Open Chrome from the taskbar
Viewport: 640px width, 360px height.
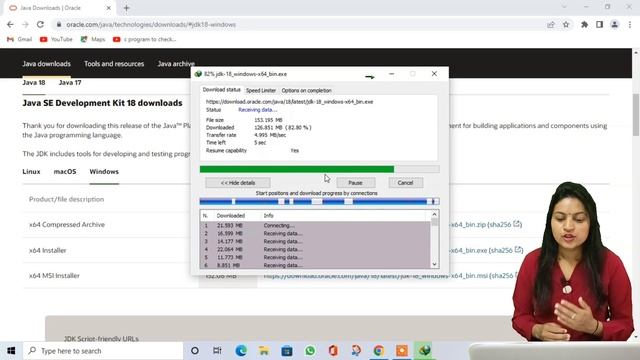(379, 351)
